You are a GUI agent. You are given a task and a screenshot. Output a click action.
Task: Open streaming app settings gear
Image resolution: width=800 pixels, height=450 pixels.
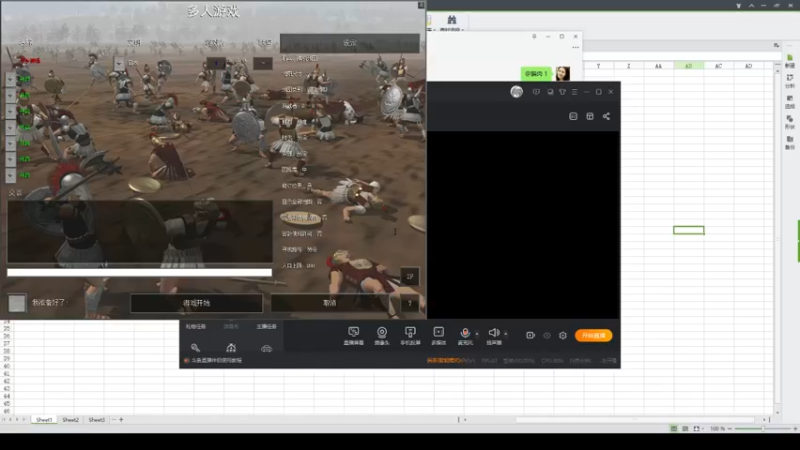pos(563,335)
